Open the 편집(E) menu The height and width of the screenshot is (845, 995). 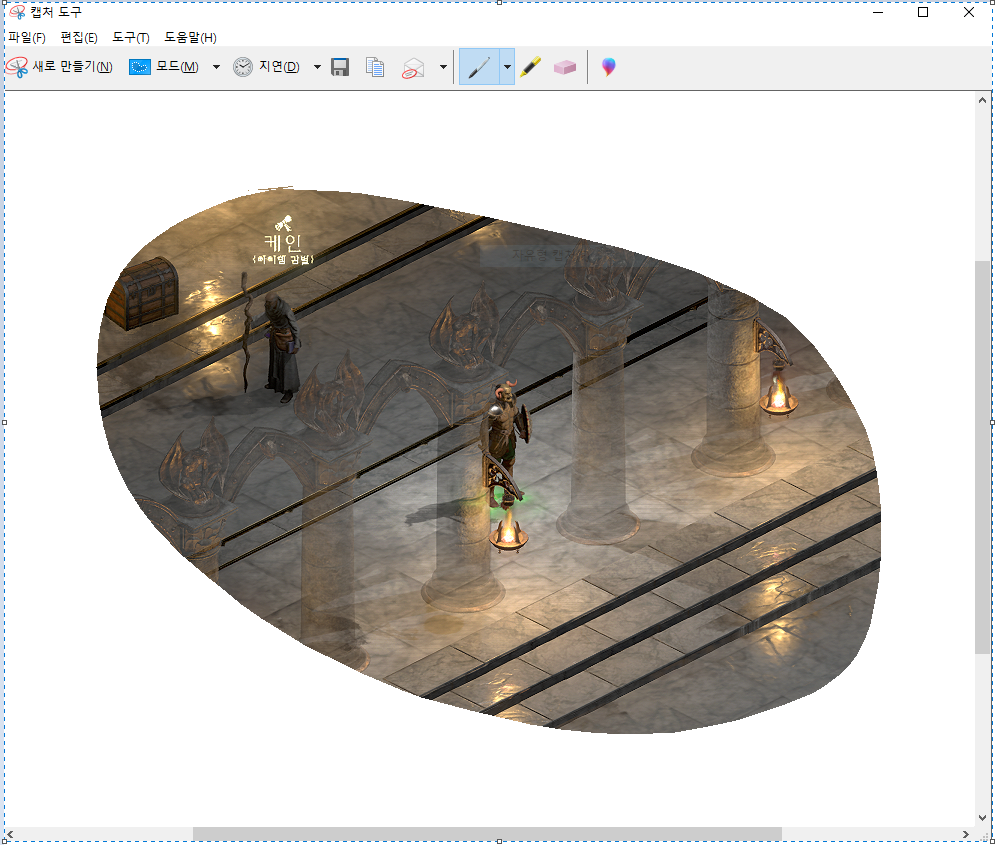coord(79,37)
